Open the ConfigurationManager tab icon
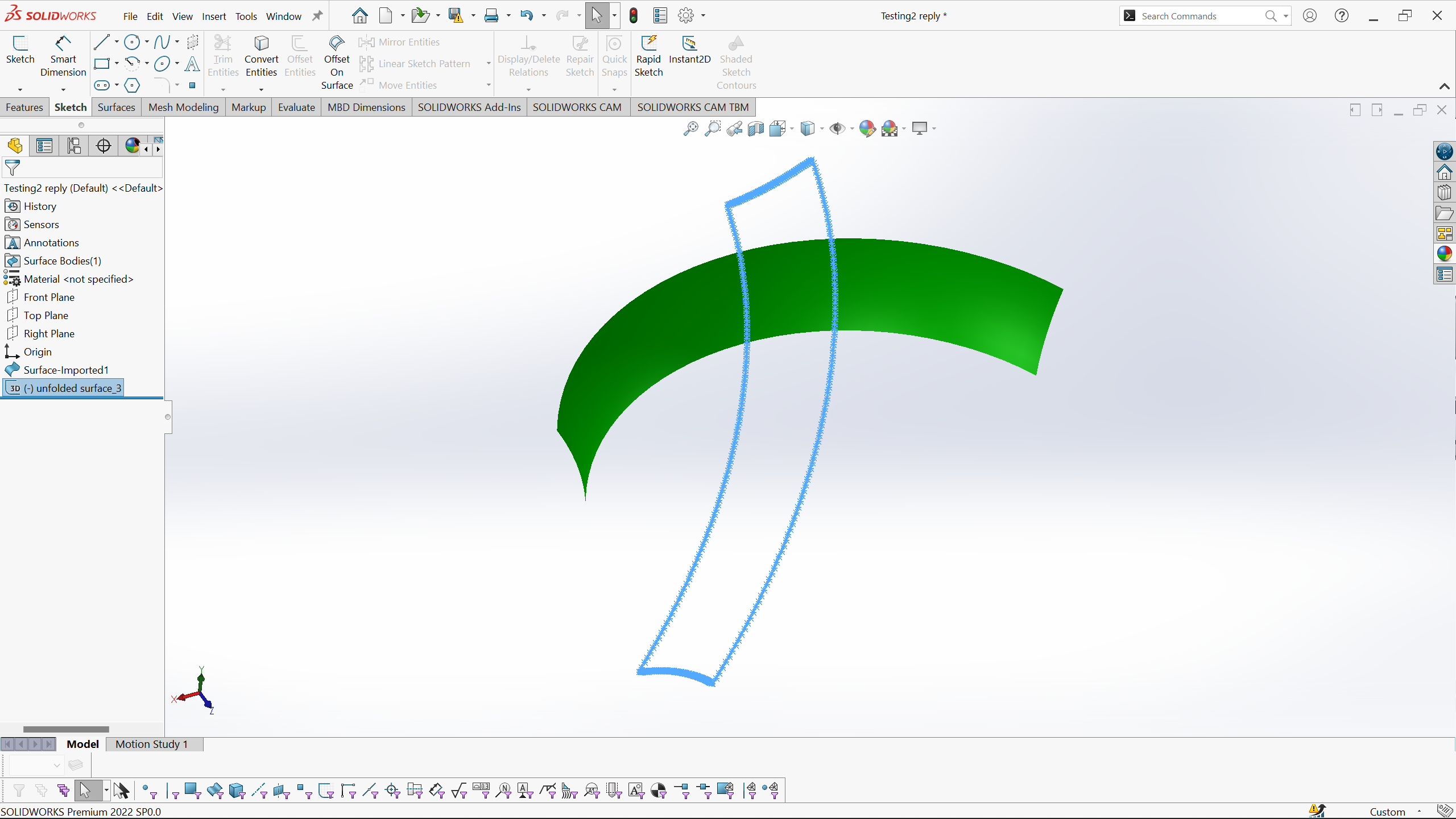 point(73,146)
